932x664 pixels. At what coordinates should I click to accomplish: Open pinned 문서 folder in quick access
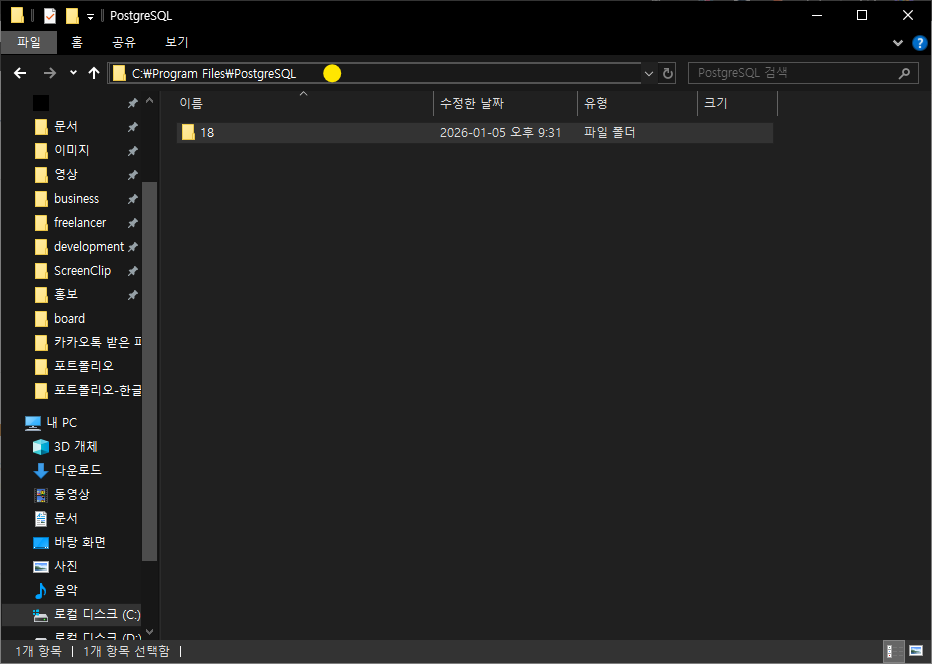(x=65, y=127)
